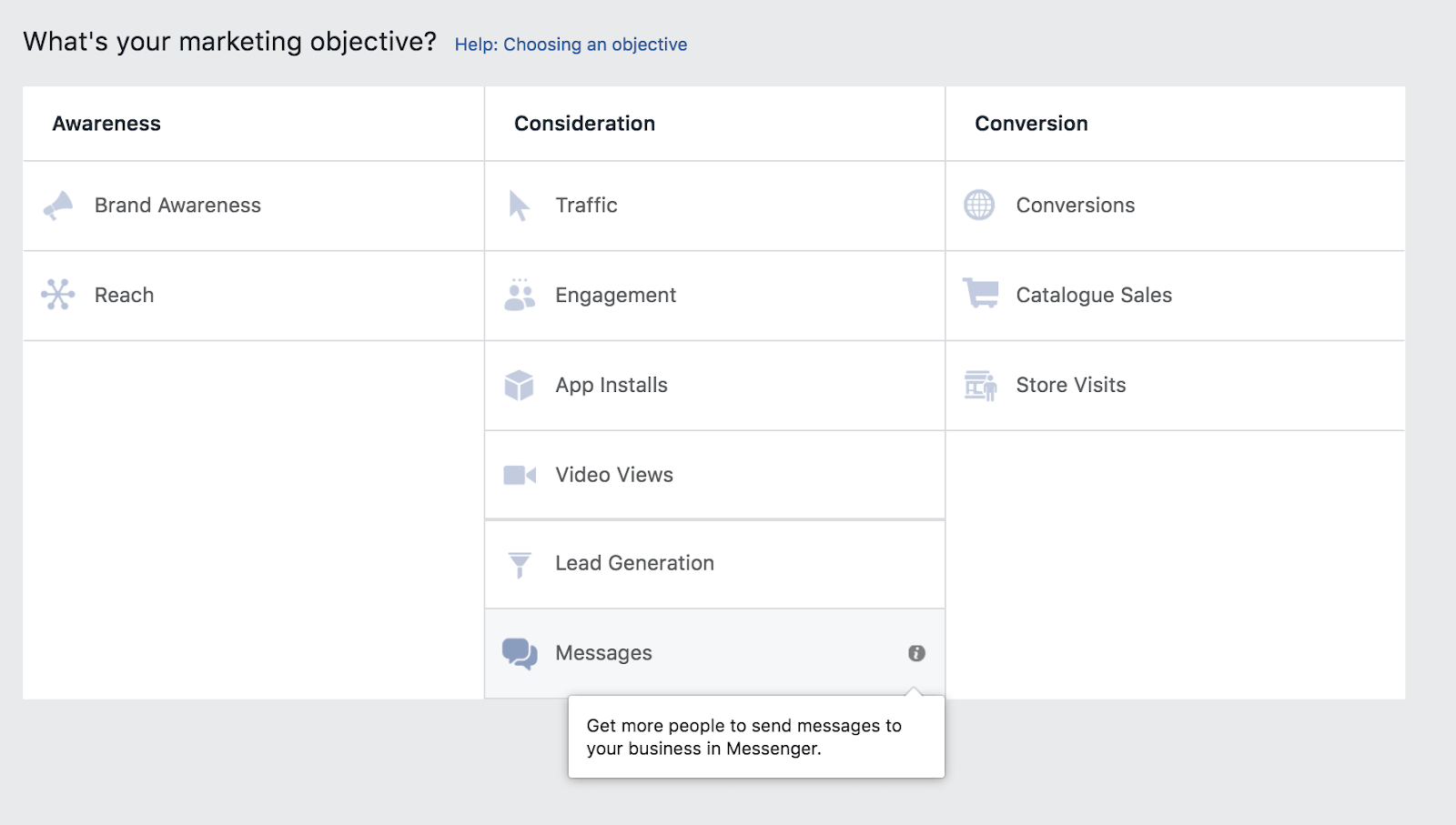The image size is (1456, 825).
Task: Click the Brand Awareness megaphone icon
Action: (x=58, y=206)
